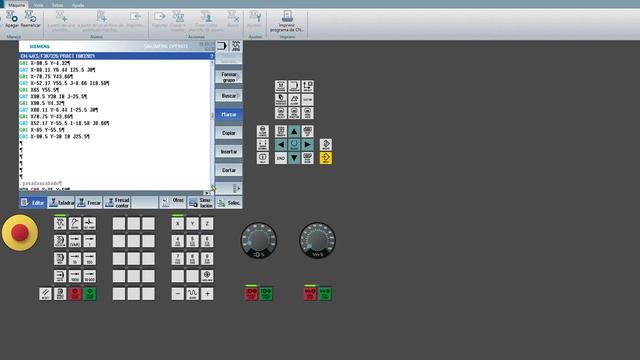Image resolution: width=640 pixels, height=360 pixels.
Task: Click the minus direction key
Action: [178, 293]
